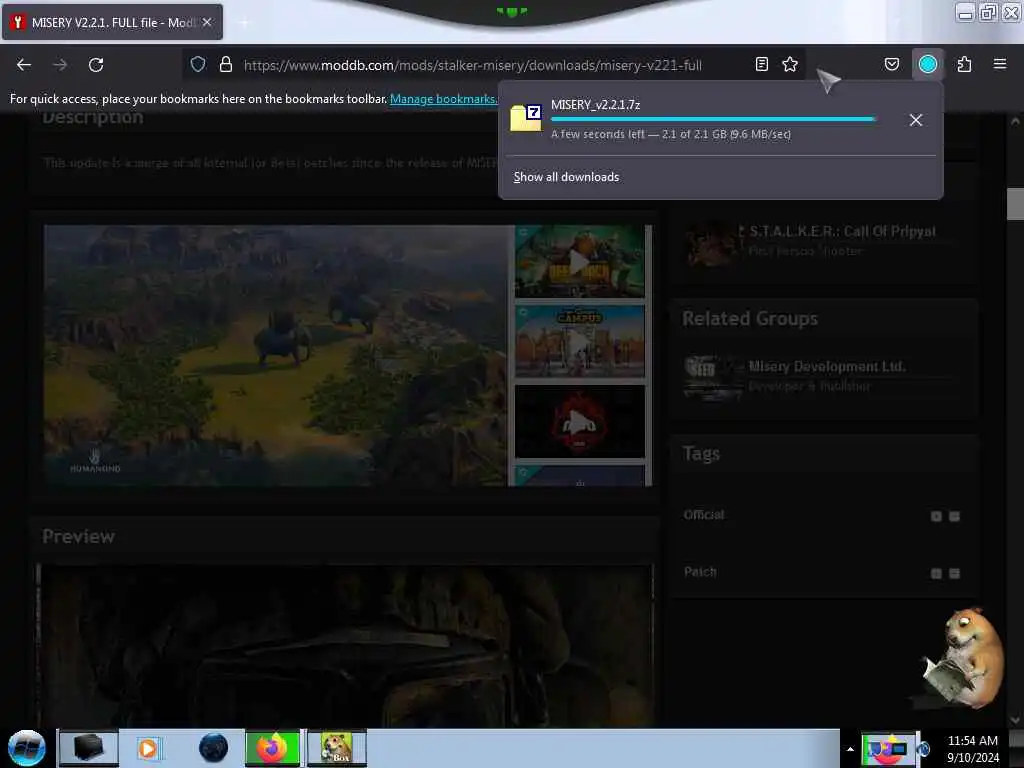Open a new tab with the plus button
Screen dimensions: 1024x768
[244, 23]
